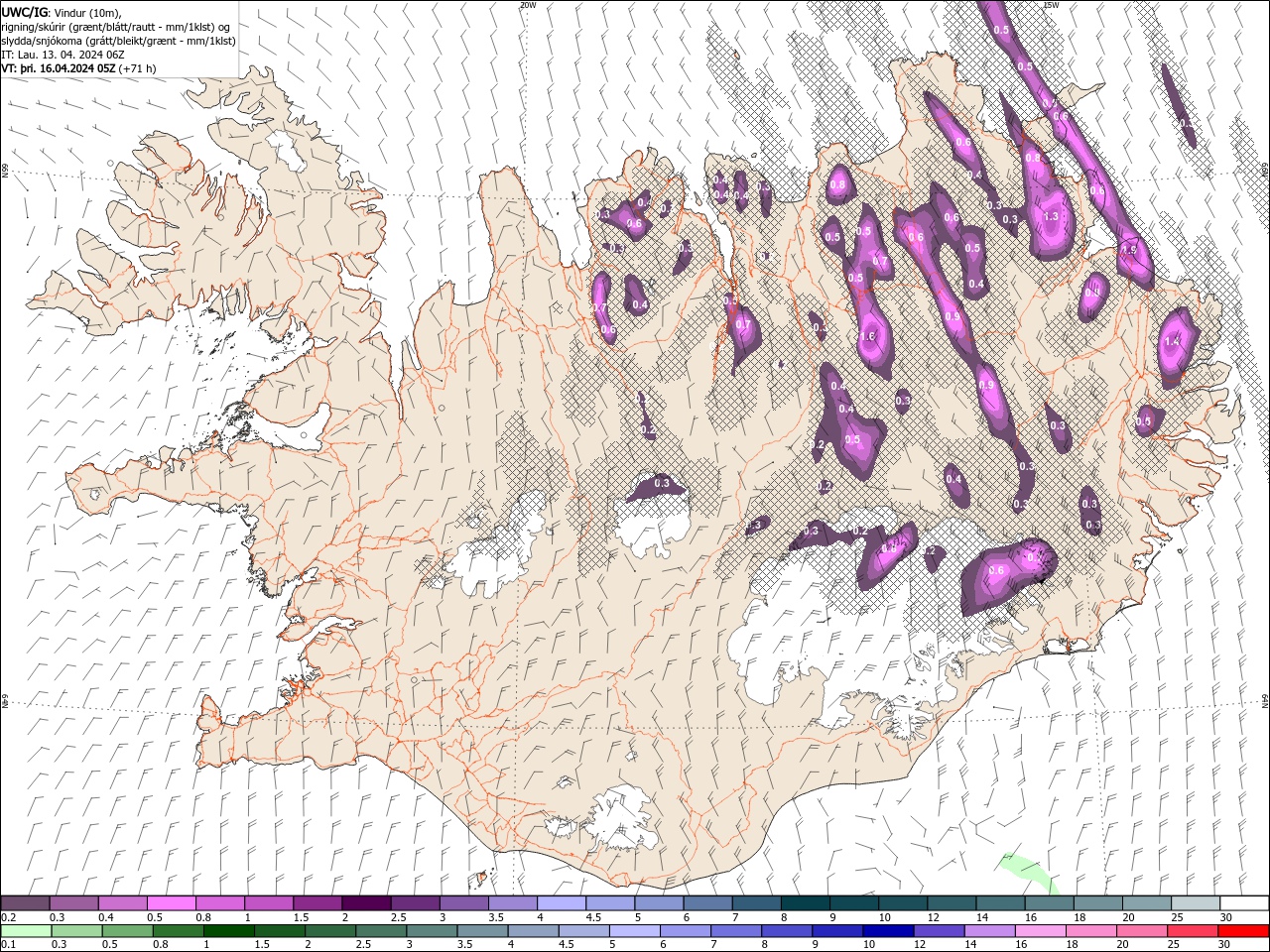Click the '30' label under the white swatch
Screen dimensions: 1270x952
point(1225,917)
